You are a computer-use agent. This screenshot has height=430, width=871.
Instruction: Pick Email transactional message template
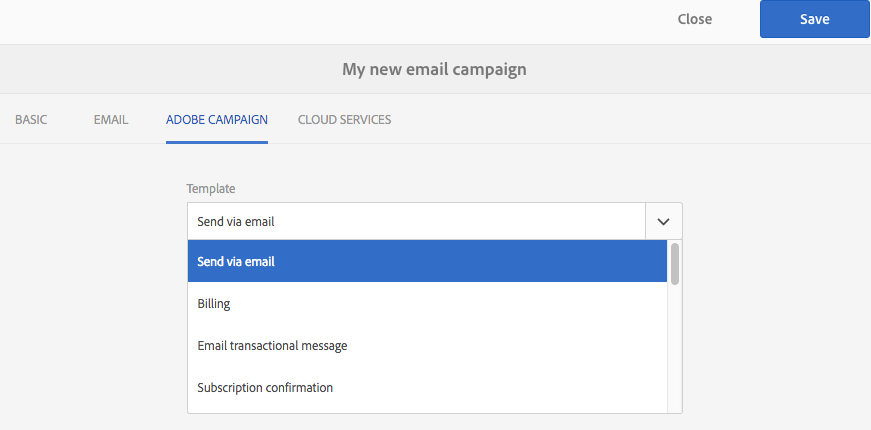point(427,345)
